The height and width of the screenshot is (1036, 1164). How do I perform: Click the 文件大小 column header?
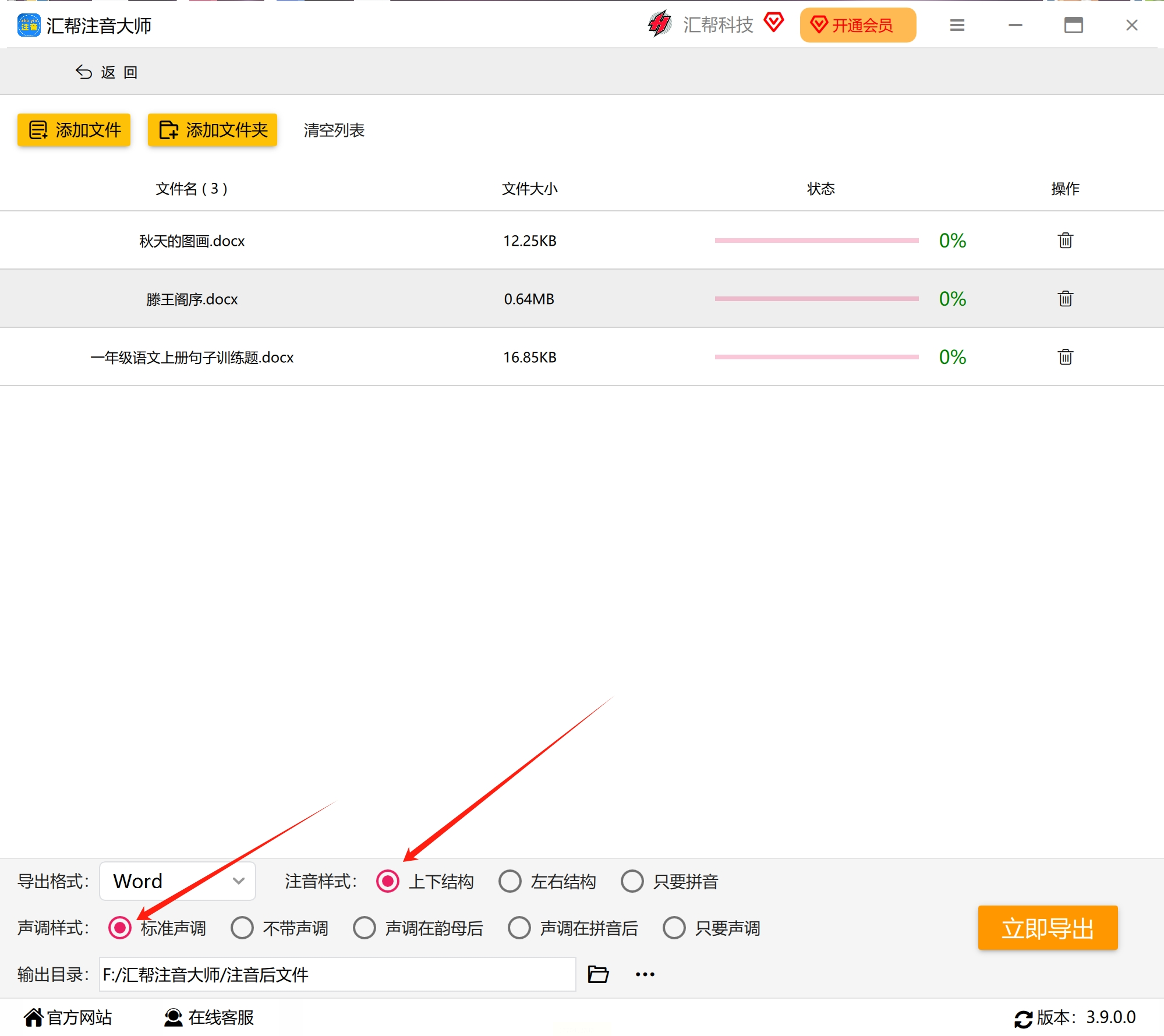pos(530,188)
